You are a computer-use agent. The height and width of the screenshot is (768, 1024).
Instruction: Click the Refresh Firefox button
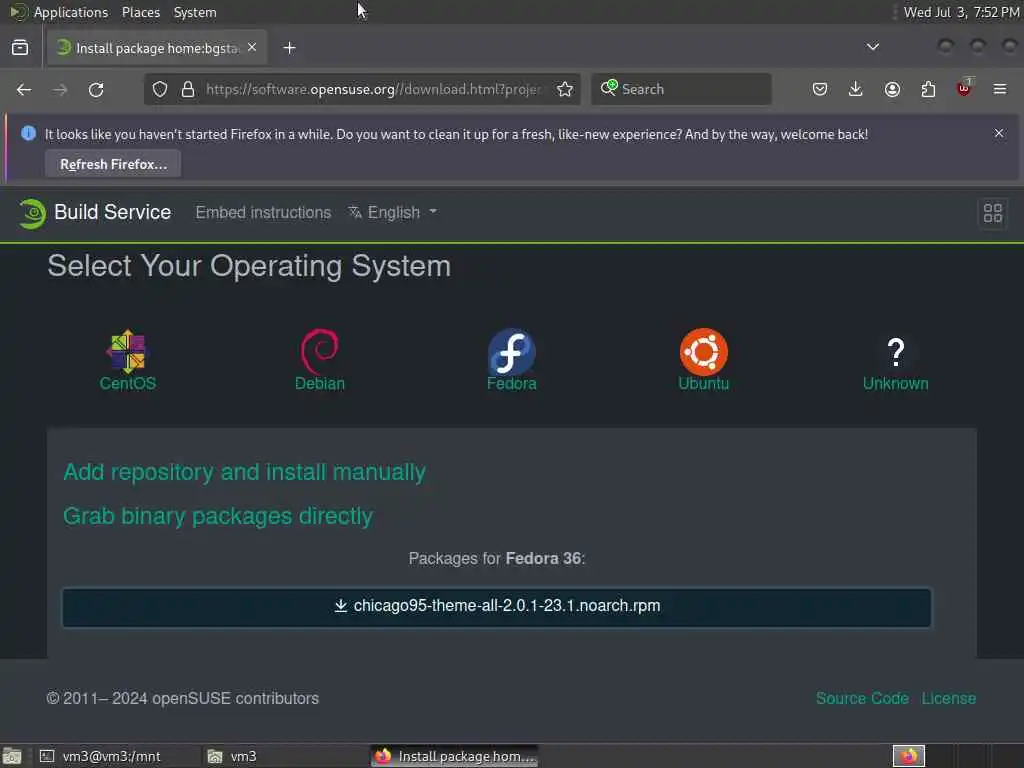point(113,164)
